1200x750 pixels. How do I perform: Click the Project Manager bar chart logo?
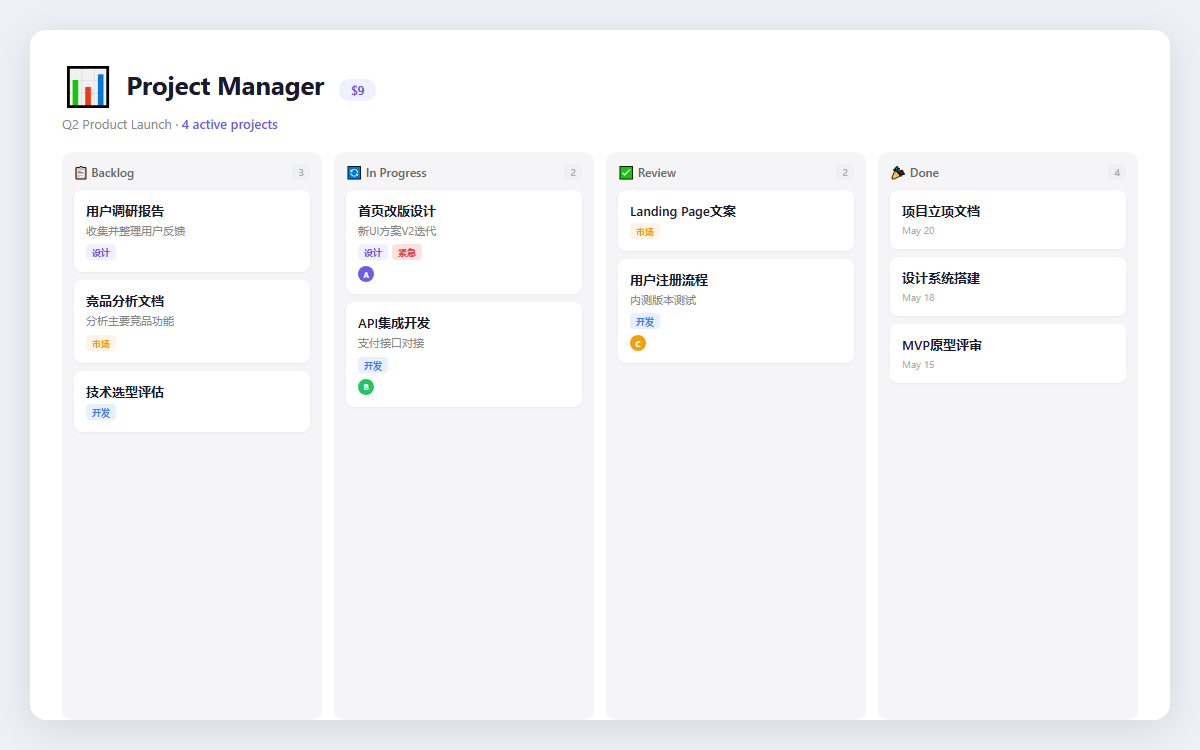click(x=88, y=87)
